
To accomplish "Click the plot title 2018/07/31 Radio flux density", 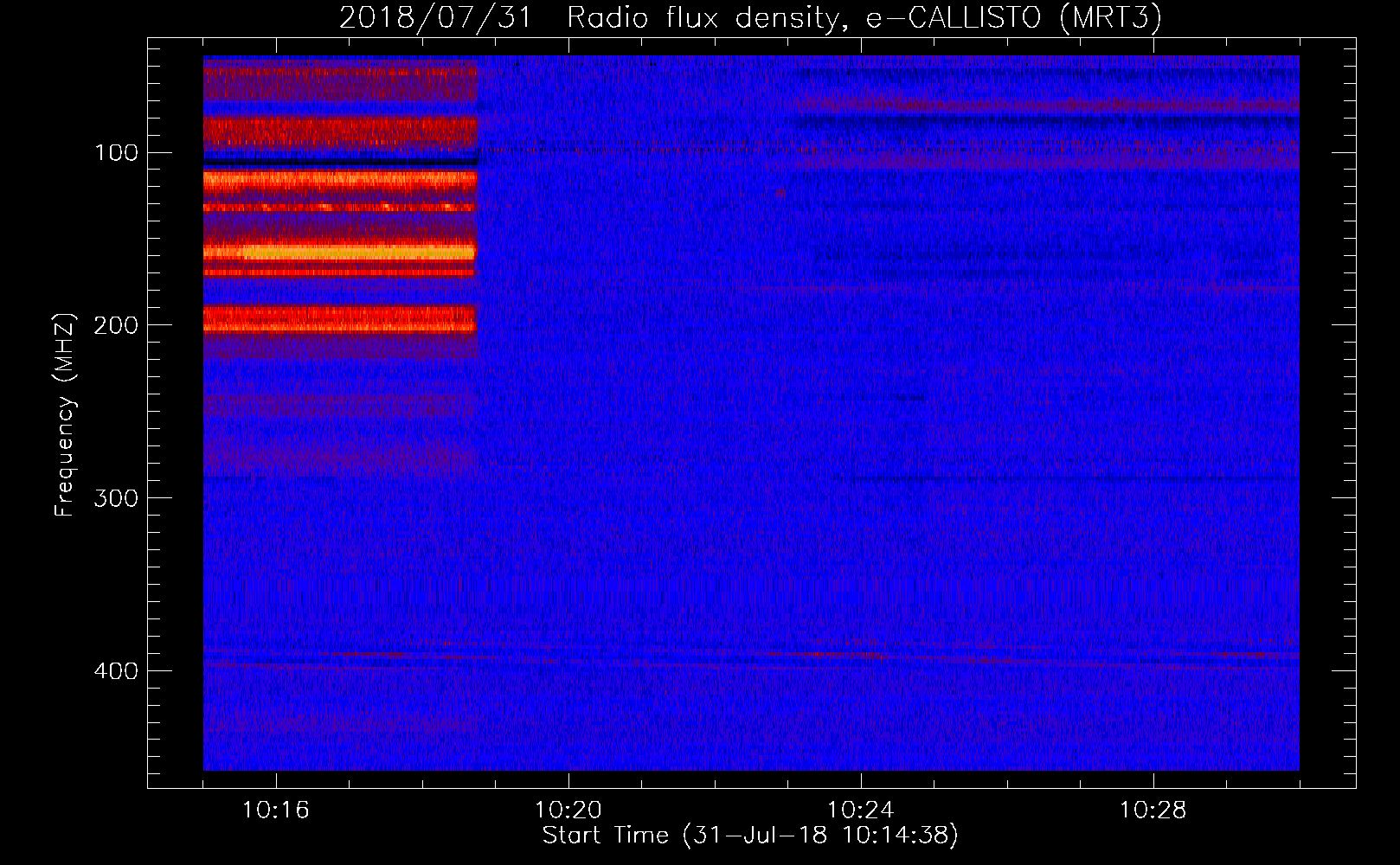I will [750, 18].
